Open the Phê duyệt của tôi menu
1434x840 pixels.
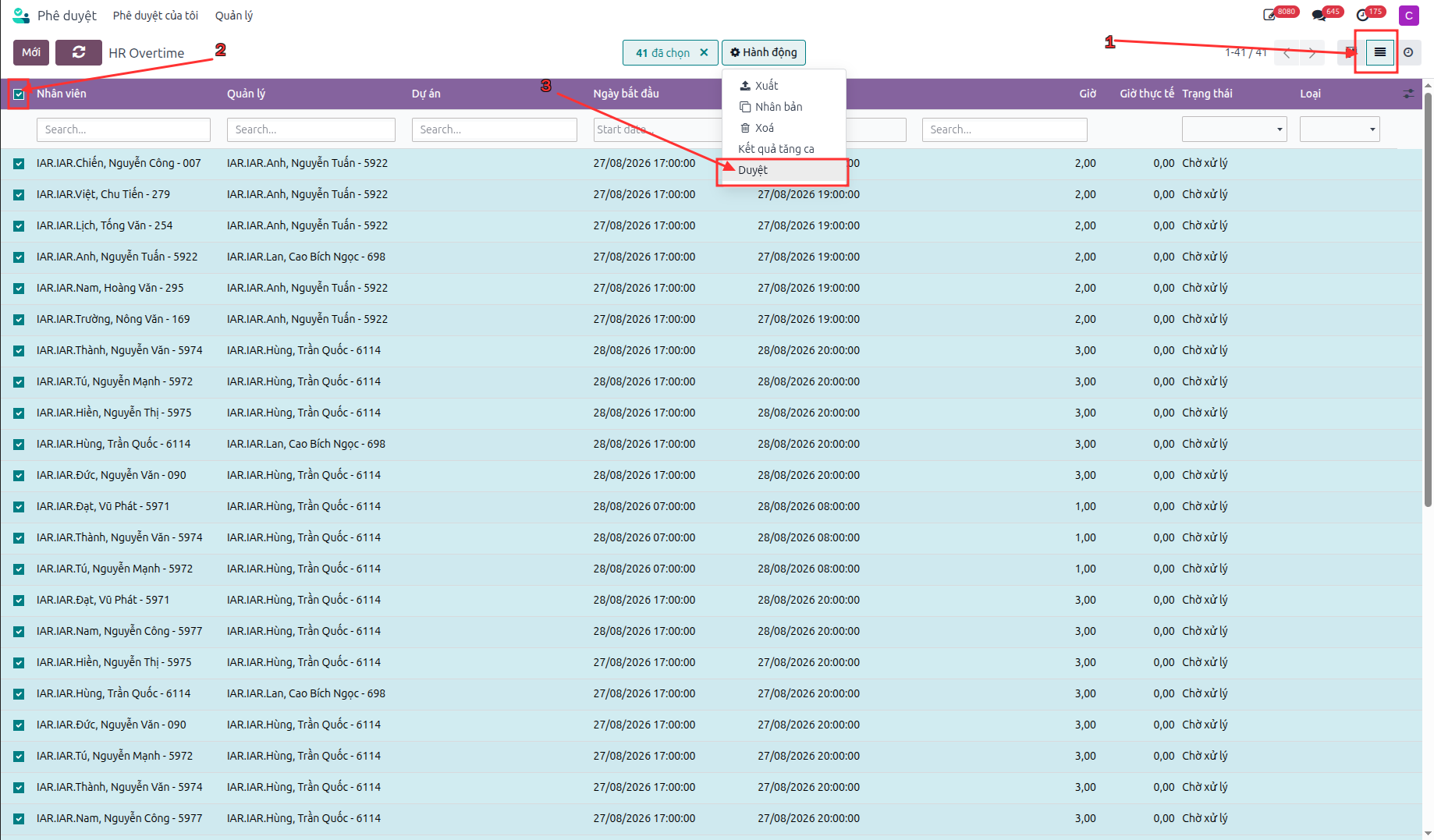coord(155,15)
